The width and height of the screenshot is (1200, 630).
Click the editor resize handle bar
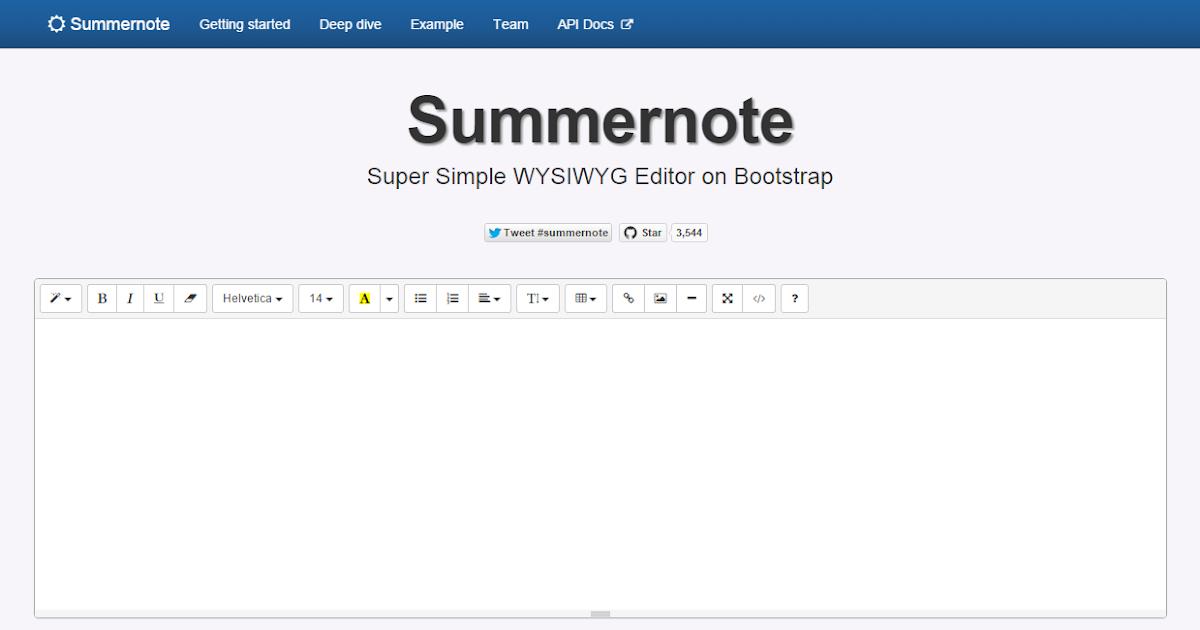[600, 614]
